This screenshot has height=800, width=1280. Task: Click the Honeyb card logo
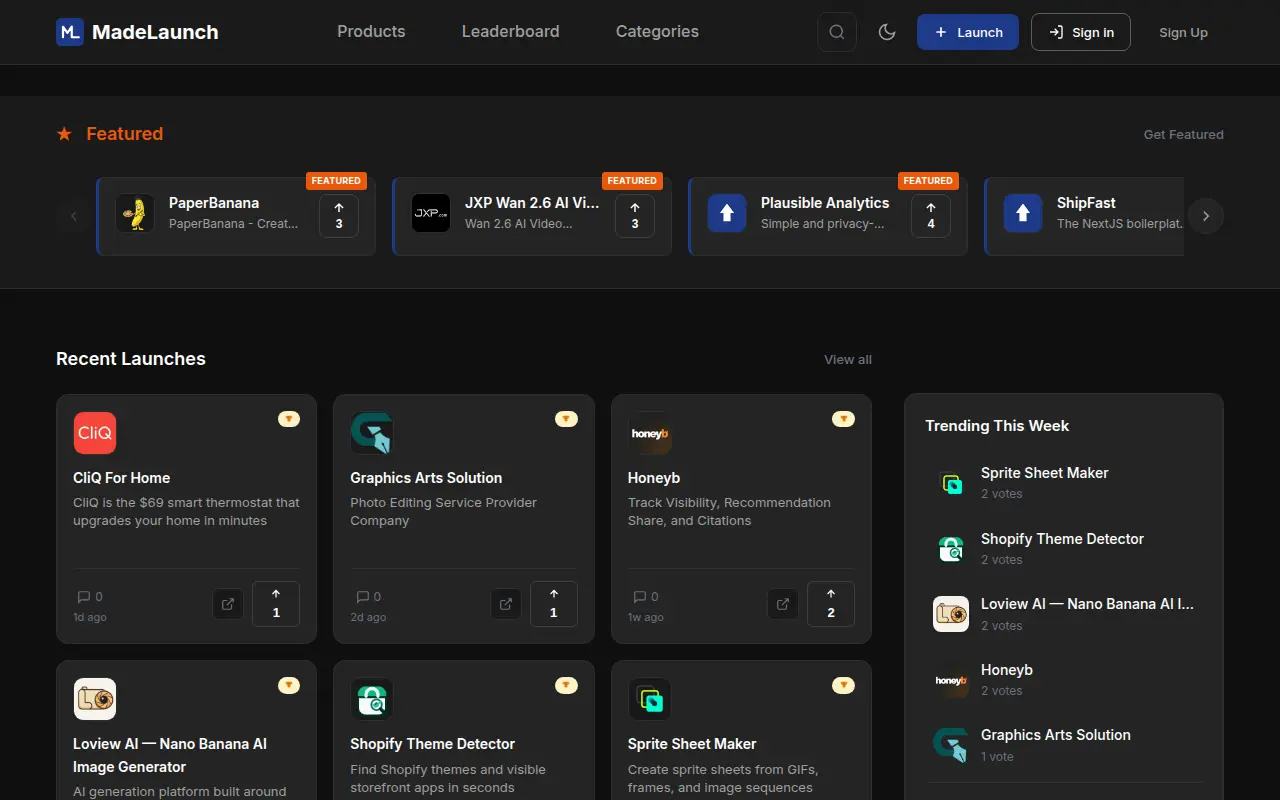click(650, 433)
